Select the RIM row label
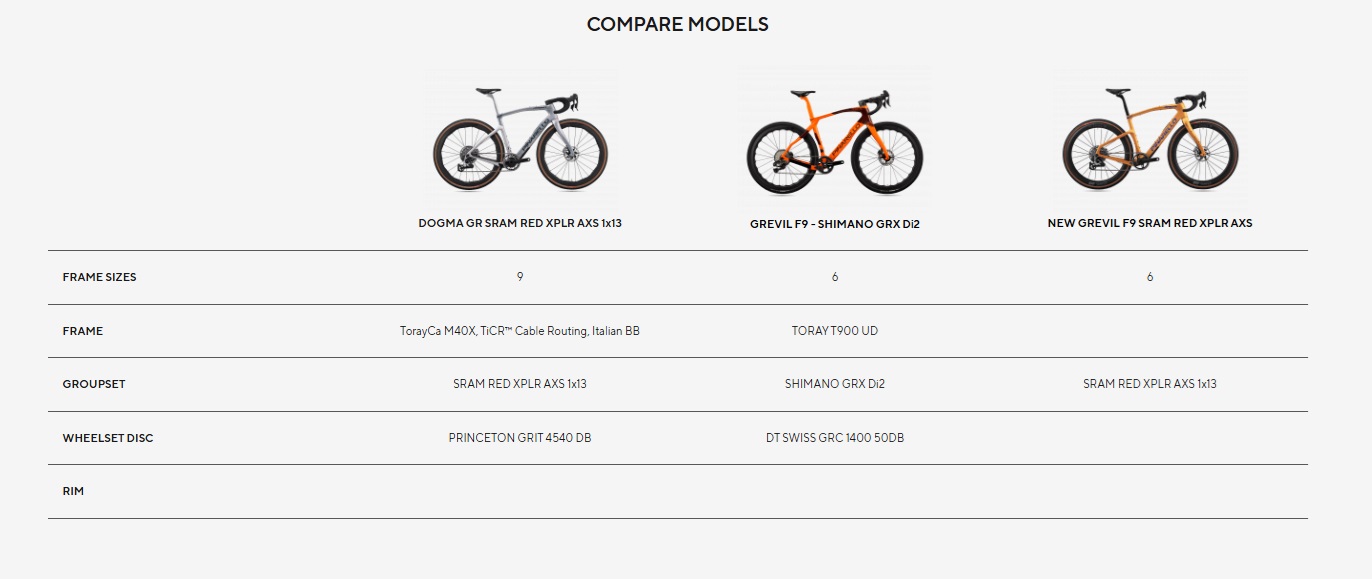1372x579 pixels. pyautogui.click(x=73, y=491)
